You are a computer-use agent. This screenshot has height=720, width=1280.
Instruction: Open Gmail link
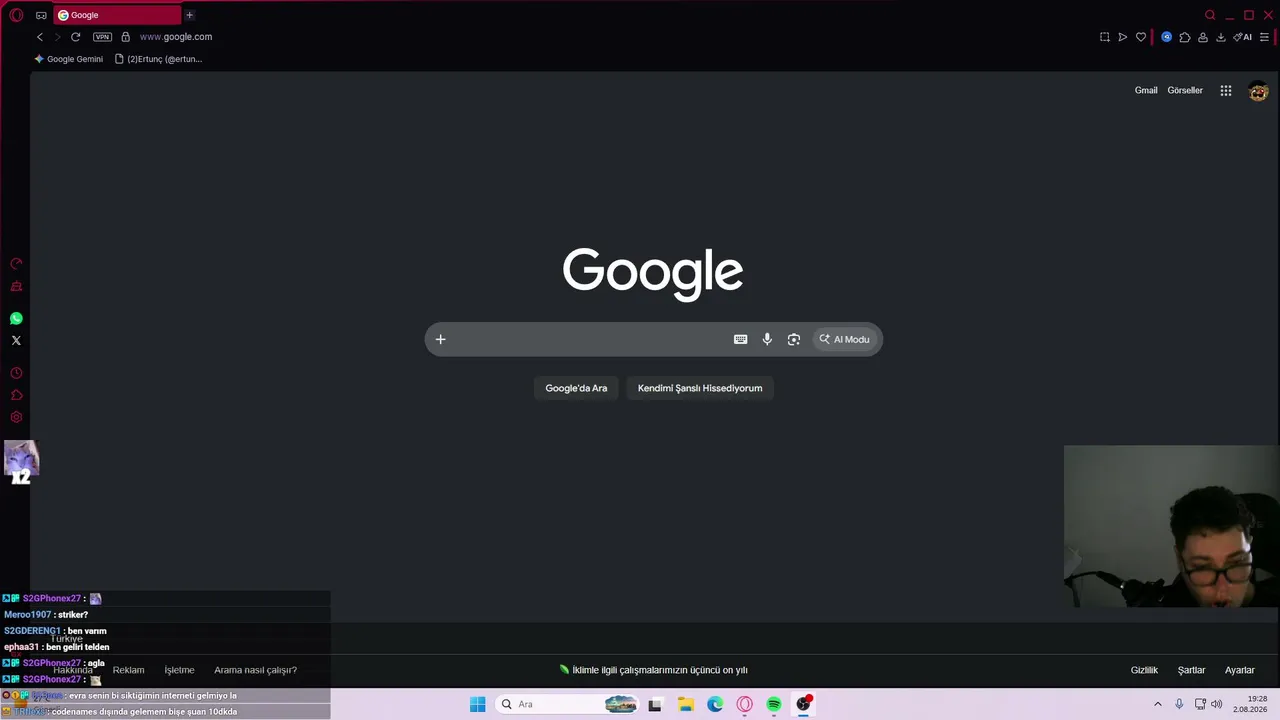tap(1146, 91)
